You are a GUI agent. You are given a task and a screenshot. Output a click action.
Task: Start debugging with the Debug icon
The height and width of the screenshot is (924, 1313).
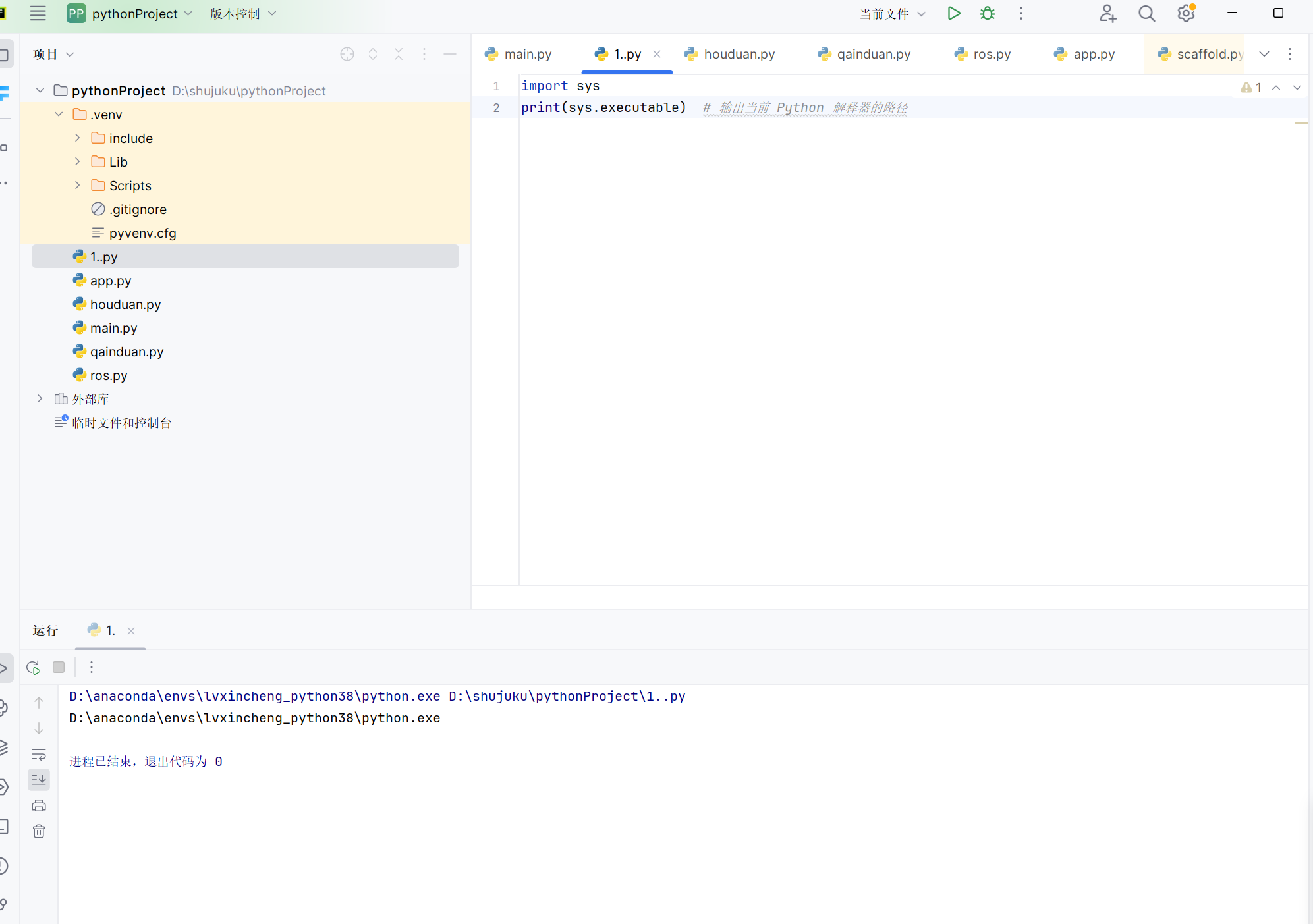pyautogui.click(x=987, y=13)
